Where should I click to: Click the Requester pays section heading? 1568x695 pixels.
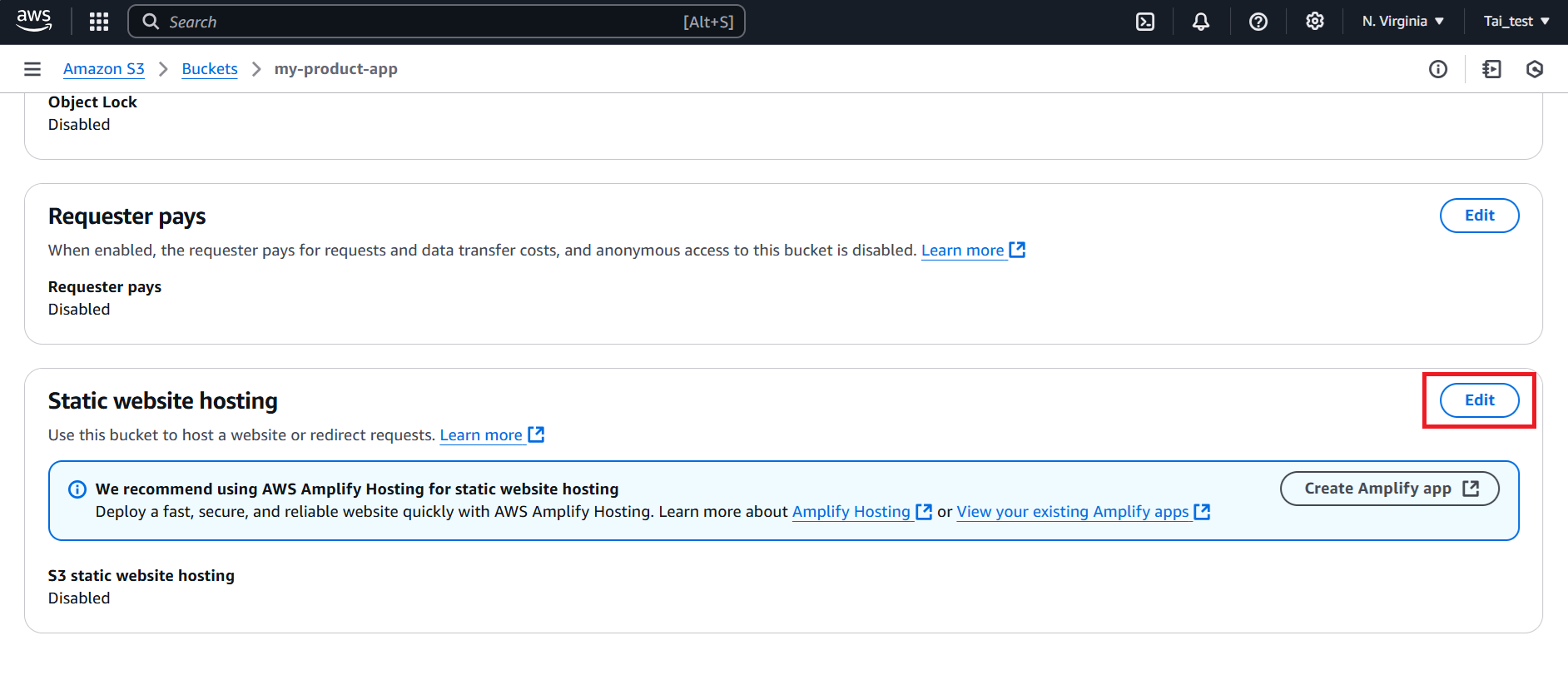pyautogui.click(x=127, y=216)
